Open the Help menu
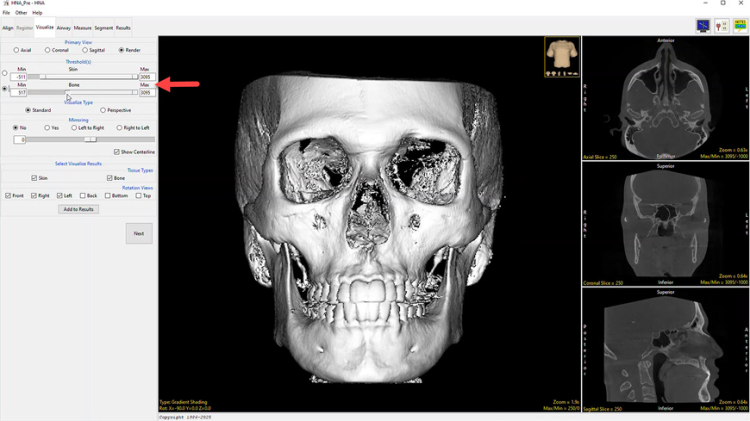This screenshot has width=750, height=421. pos(37,13)
